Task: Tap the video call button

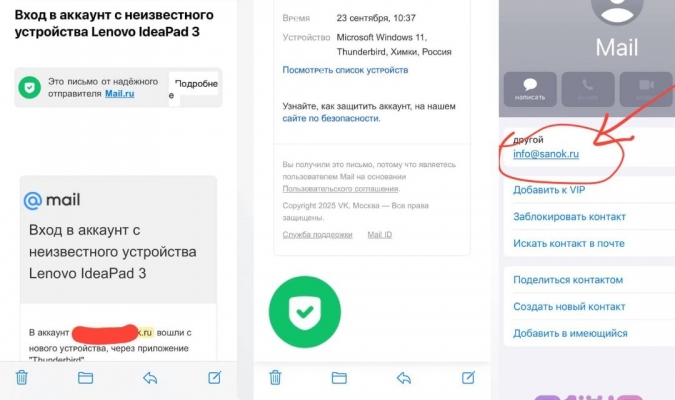Action: [x=646, y=89]
